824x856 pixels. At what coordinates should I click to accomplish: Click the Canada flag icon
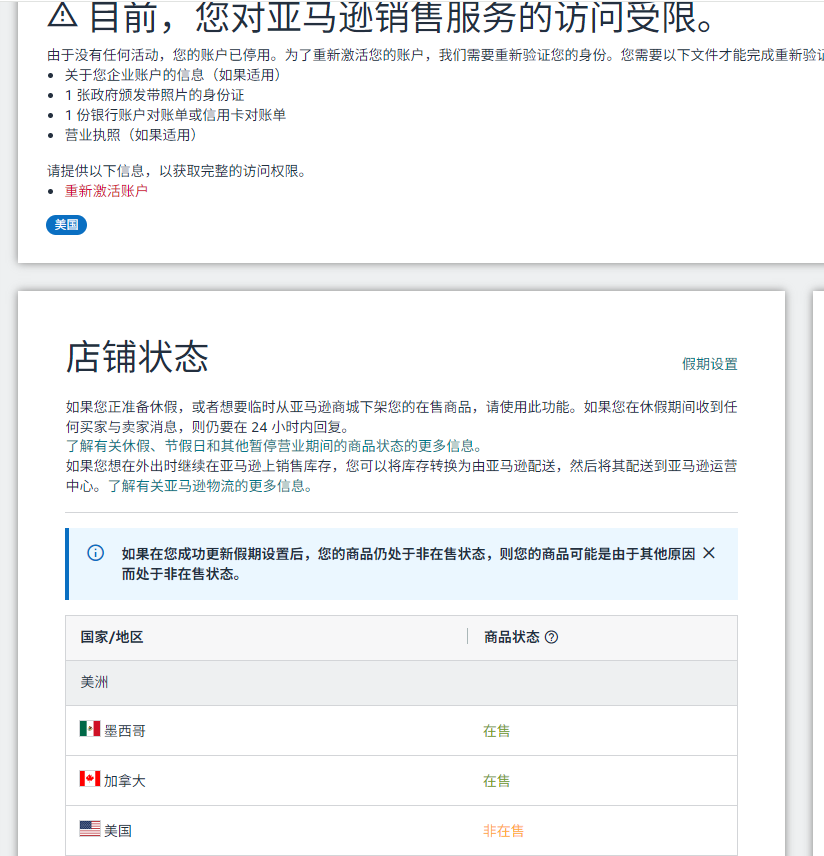90,779
